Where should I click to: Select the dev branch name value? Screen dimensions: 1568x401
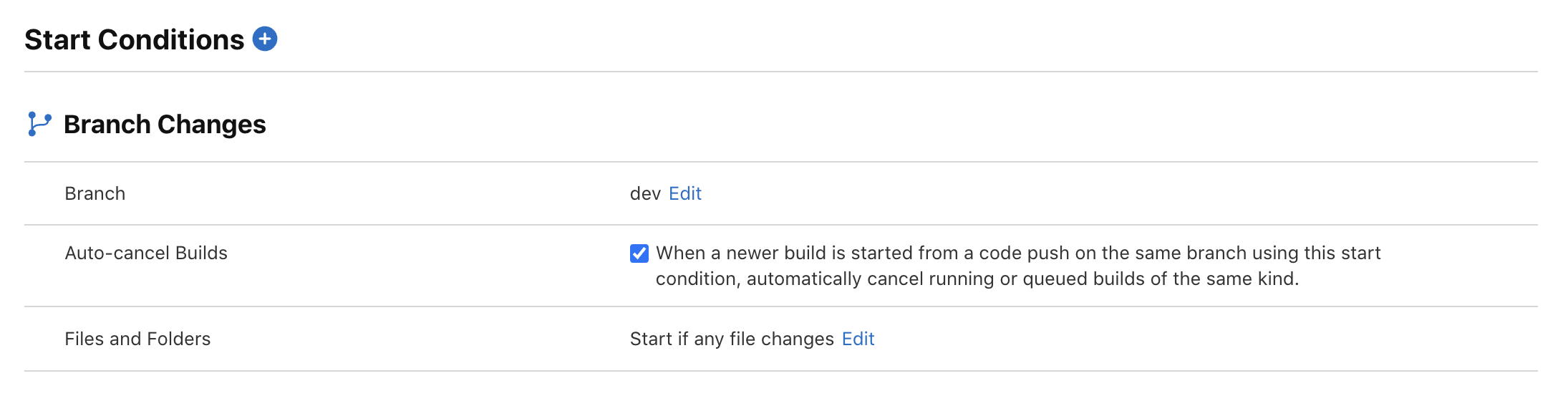tap(645, 193)
